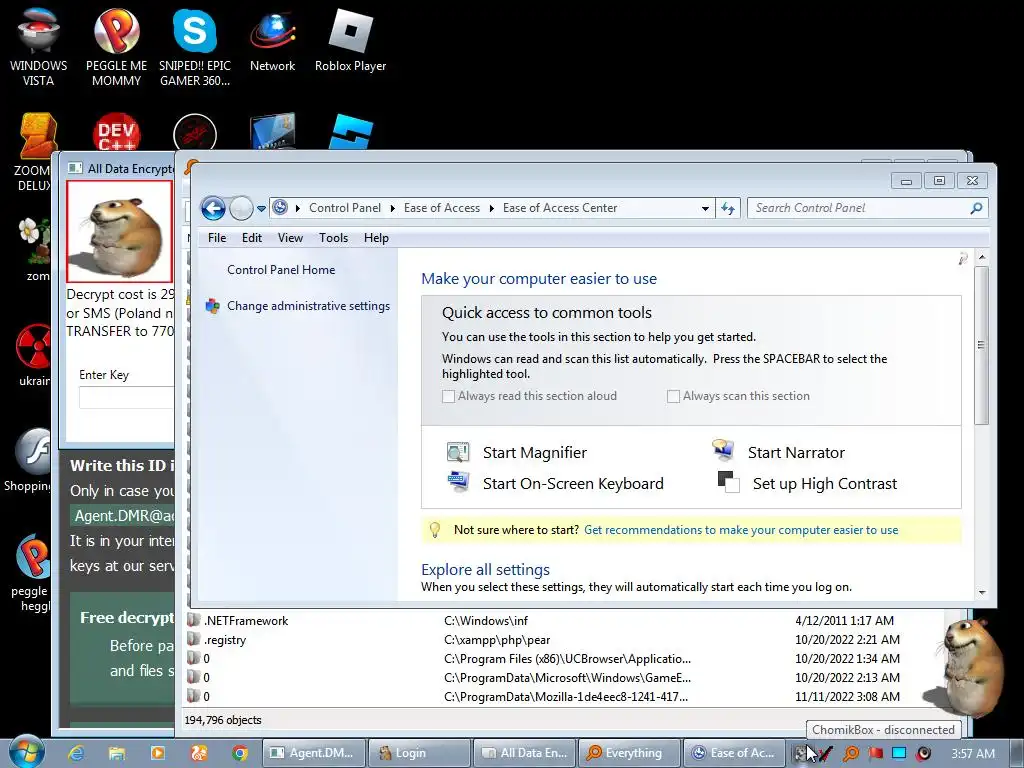
Task: Enable Always read this section aloud
Action: (x=448, y=396)
